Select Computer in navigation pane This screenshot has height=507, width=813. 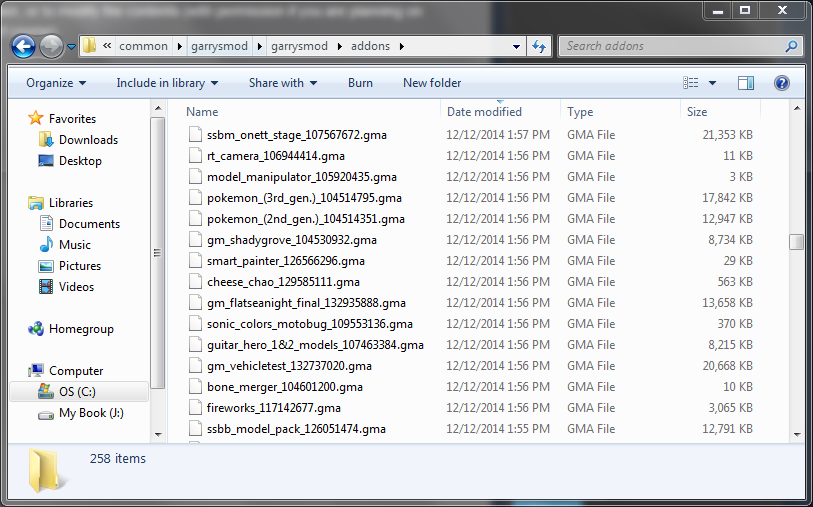(x=76, y=371)
